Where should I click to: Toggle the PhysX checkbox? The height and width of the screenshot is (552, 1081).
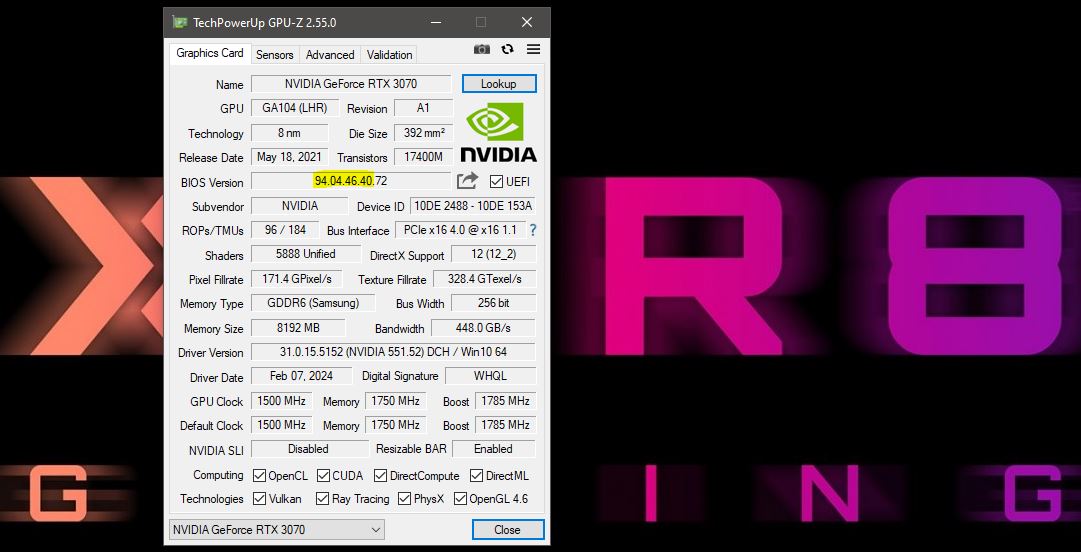pos(404,498)
